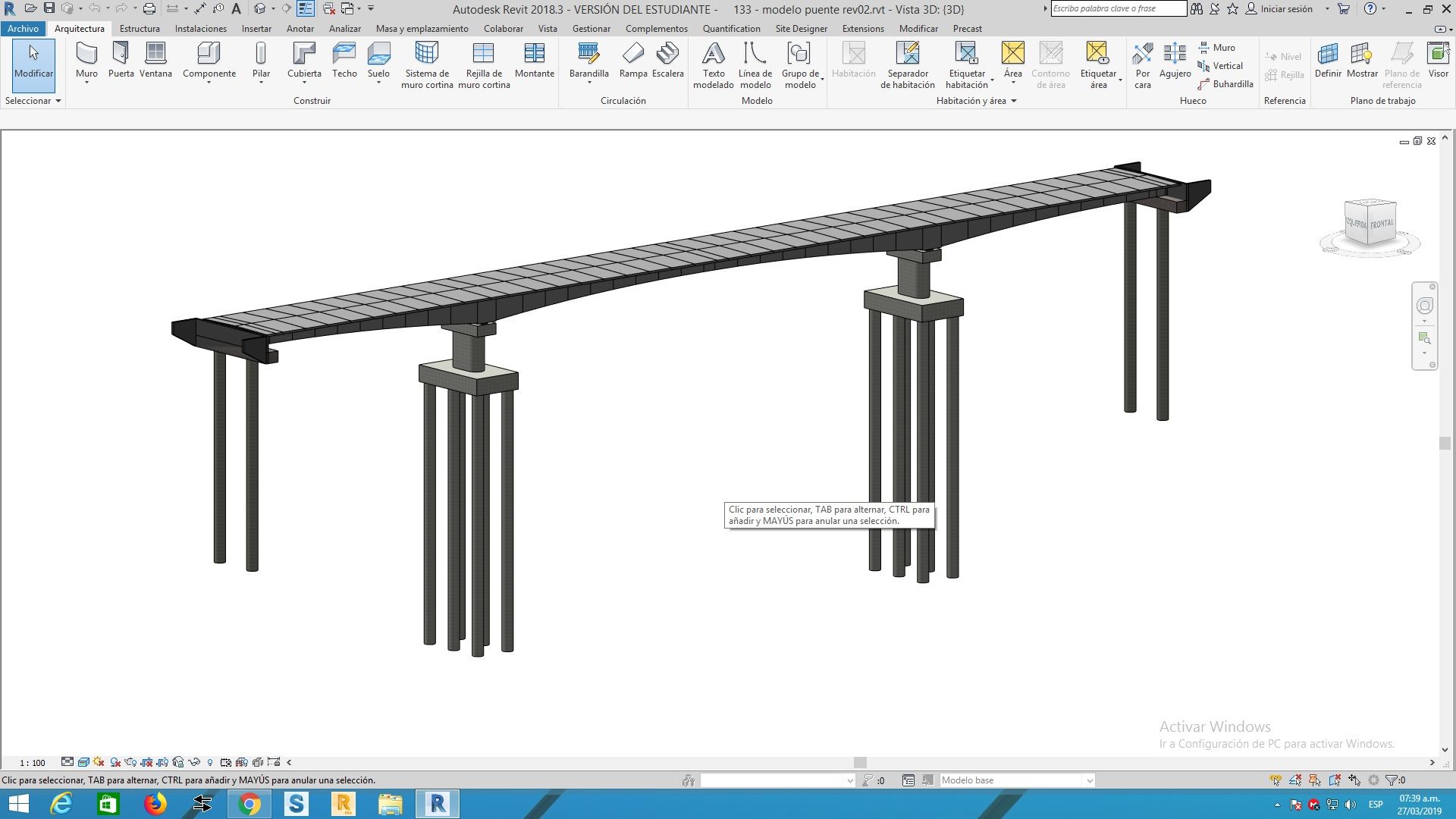The height and width of the screenshot is (819, 1456).
Task: Toggle the crop region visibility icon
Action: [162, 762]
